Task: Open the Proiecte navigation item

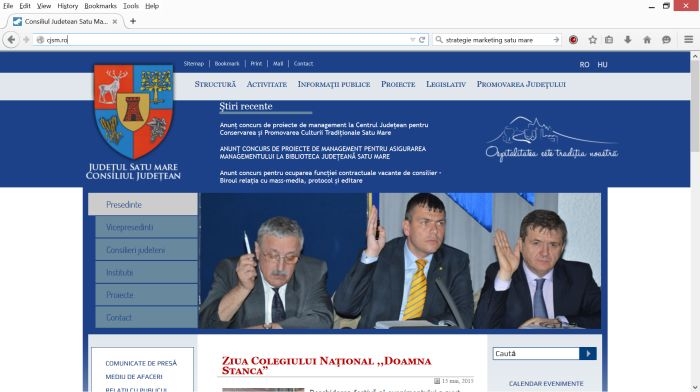Action: 398,84
